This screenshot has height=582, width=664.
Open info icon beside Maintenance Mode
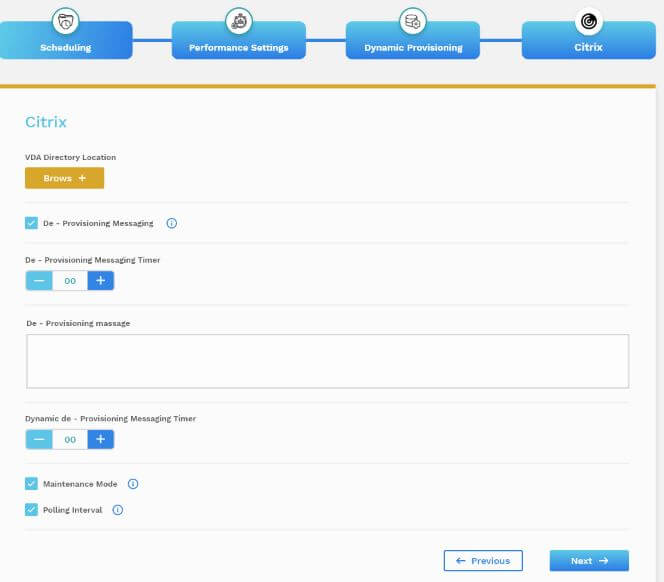[133, 484]
